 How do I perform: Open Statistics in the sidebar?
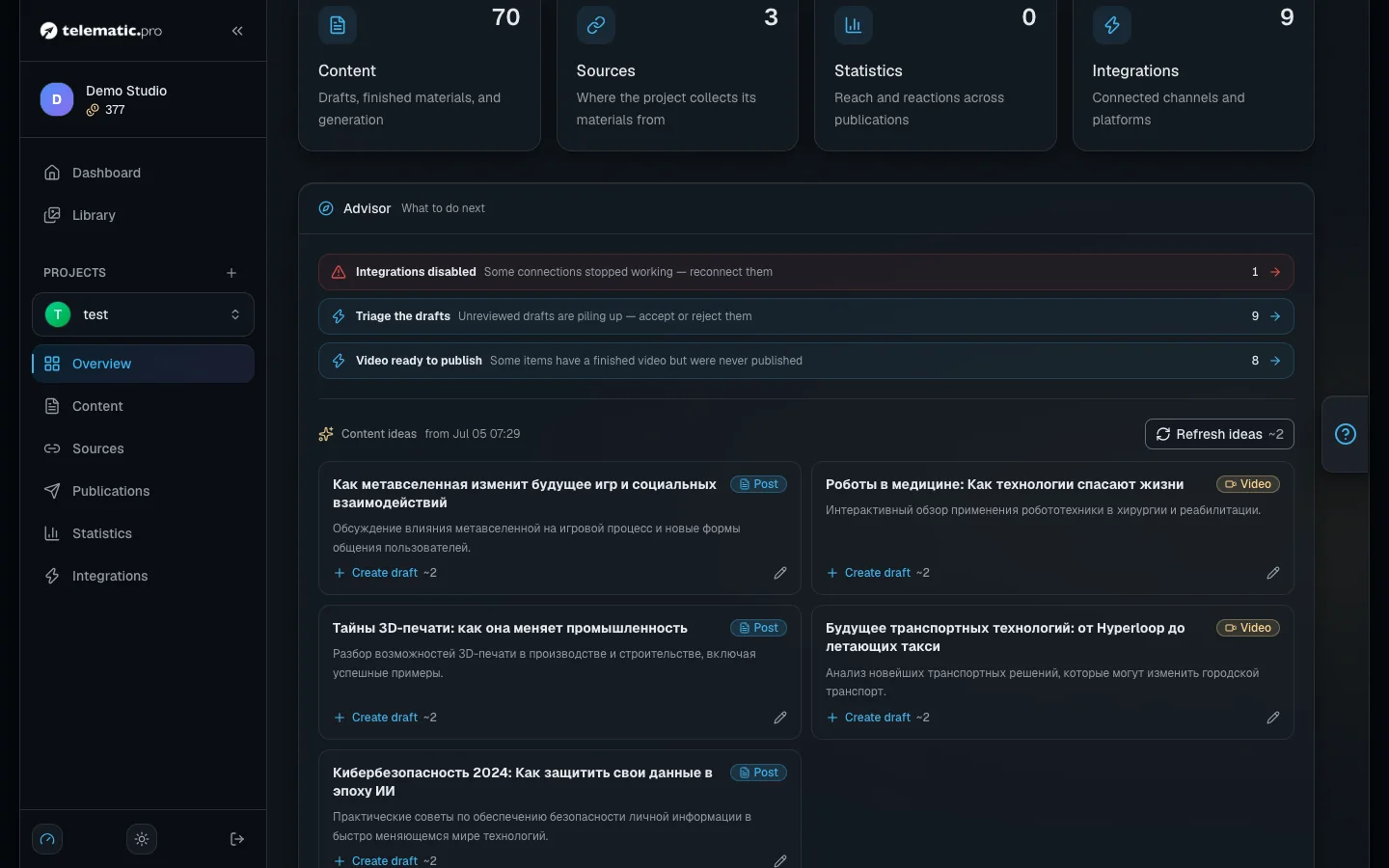pos(143,533)
